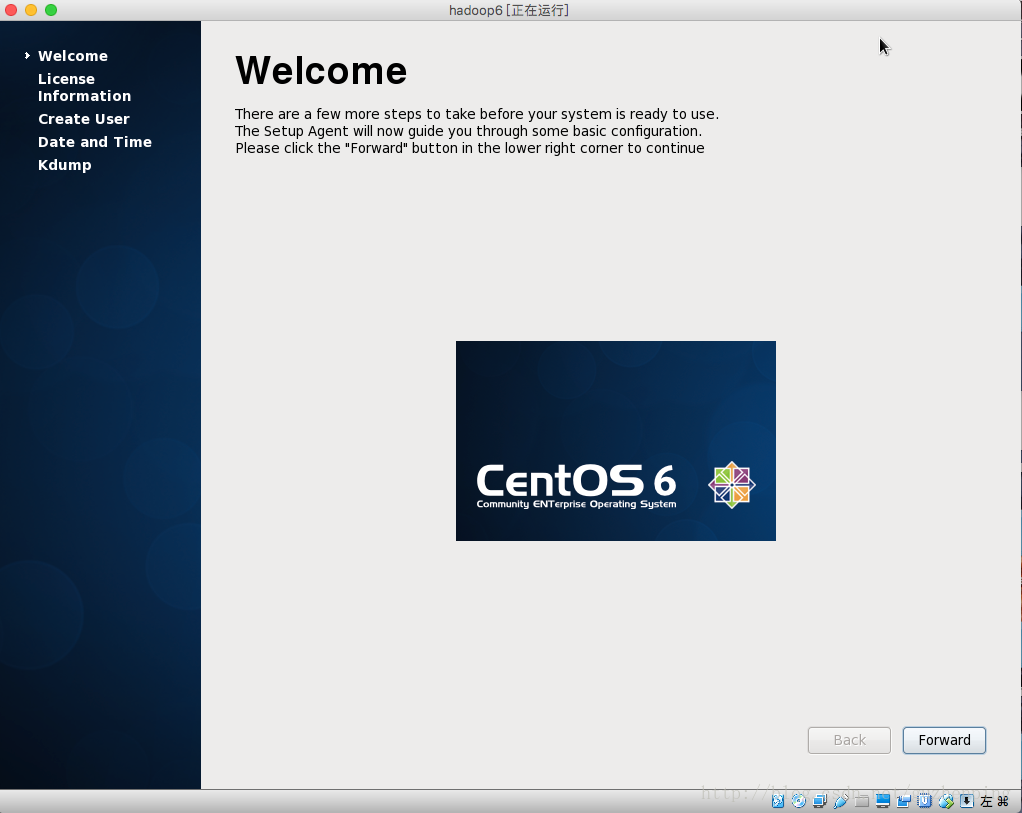
Task: Select Welcome in the setup sidebar
Action: (73, 56)
